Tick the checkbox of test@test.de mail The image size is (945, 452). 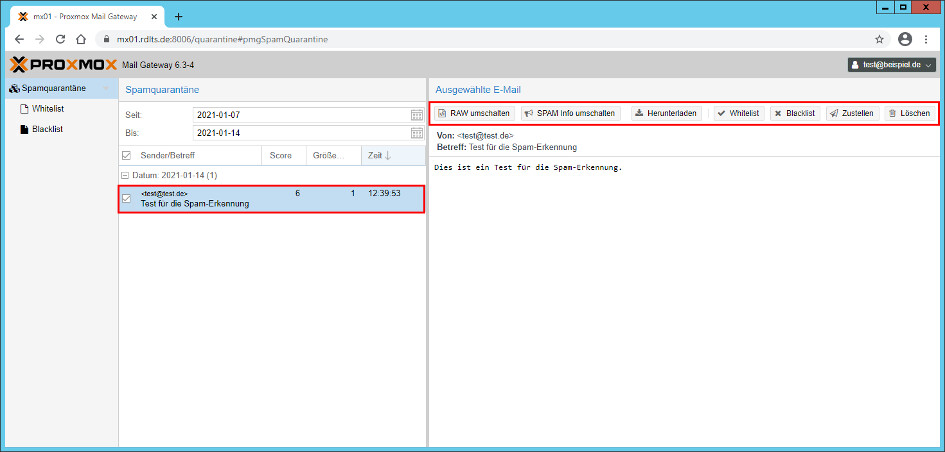tap(126, 198)
